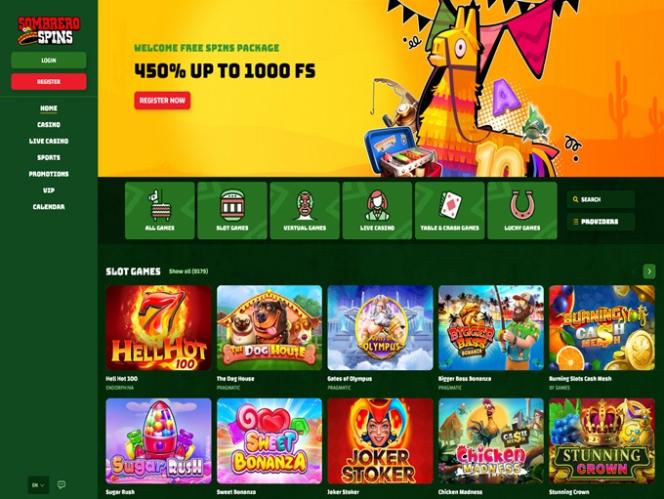664x499 pixels.
Task: Open the Promotions menu item
Action: pos(49,174)
